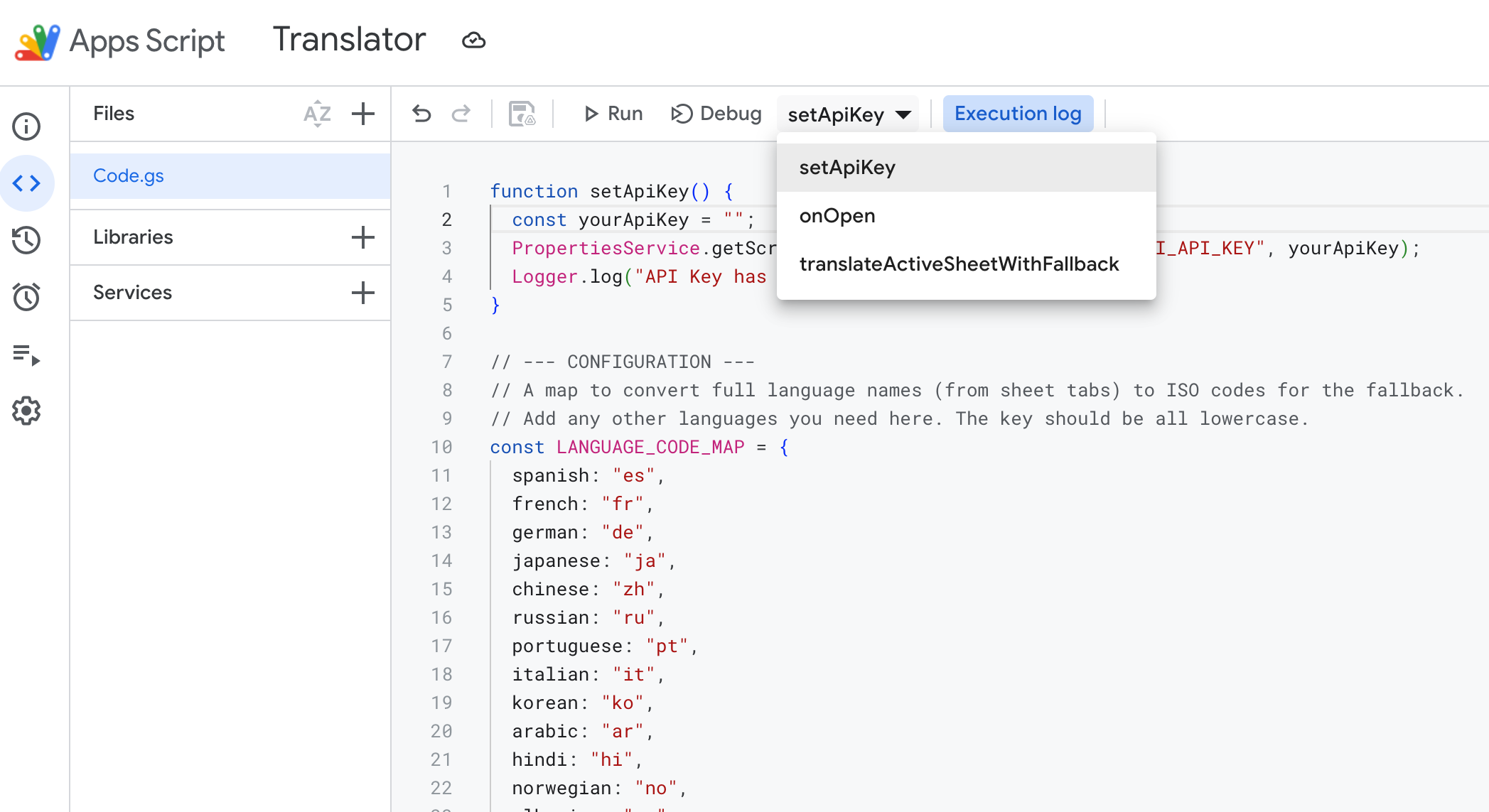Open Project Settings gear icon
1489x812 pixels.
(x=26, y=411)
